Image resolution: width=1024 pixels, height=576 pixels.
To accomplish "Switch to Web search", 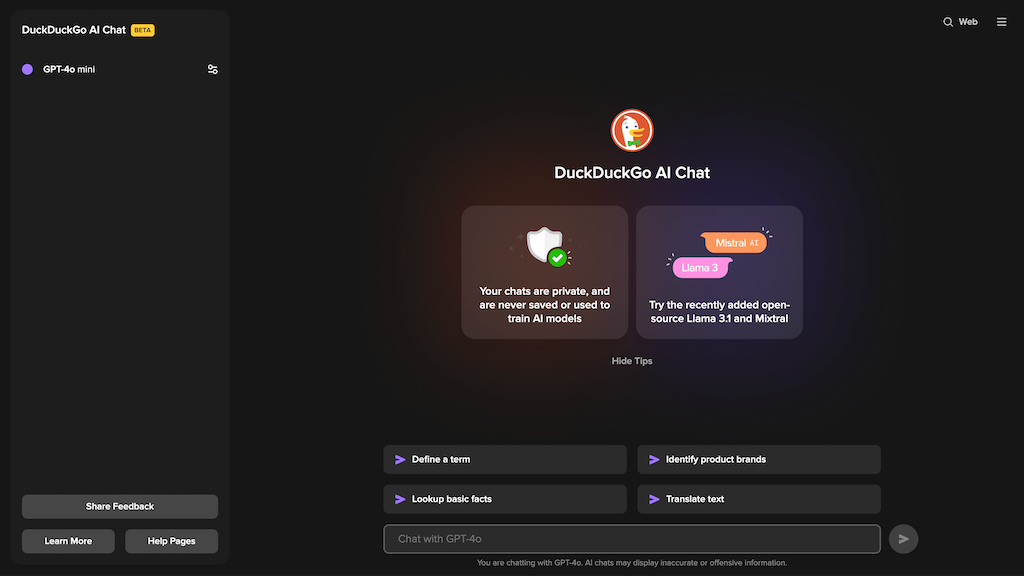I will (x=967, y=21).
